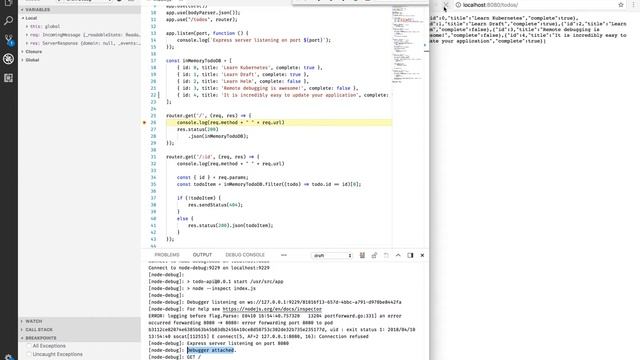Open the more panel tabs ellipsis
Screen dimensions: 640x360
coord(284,255)
